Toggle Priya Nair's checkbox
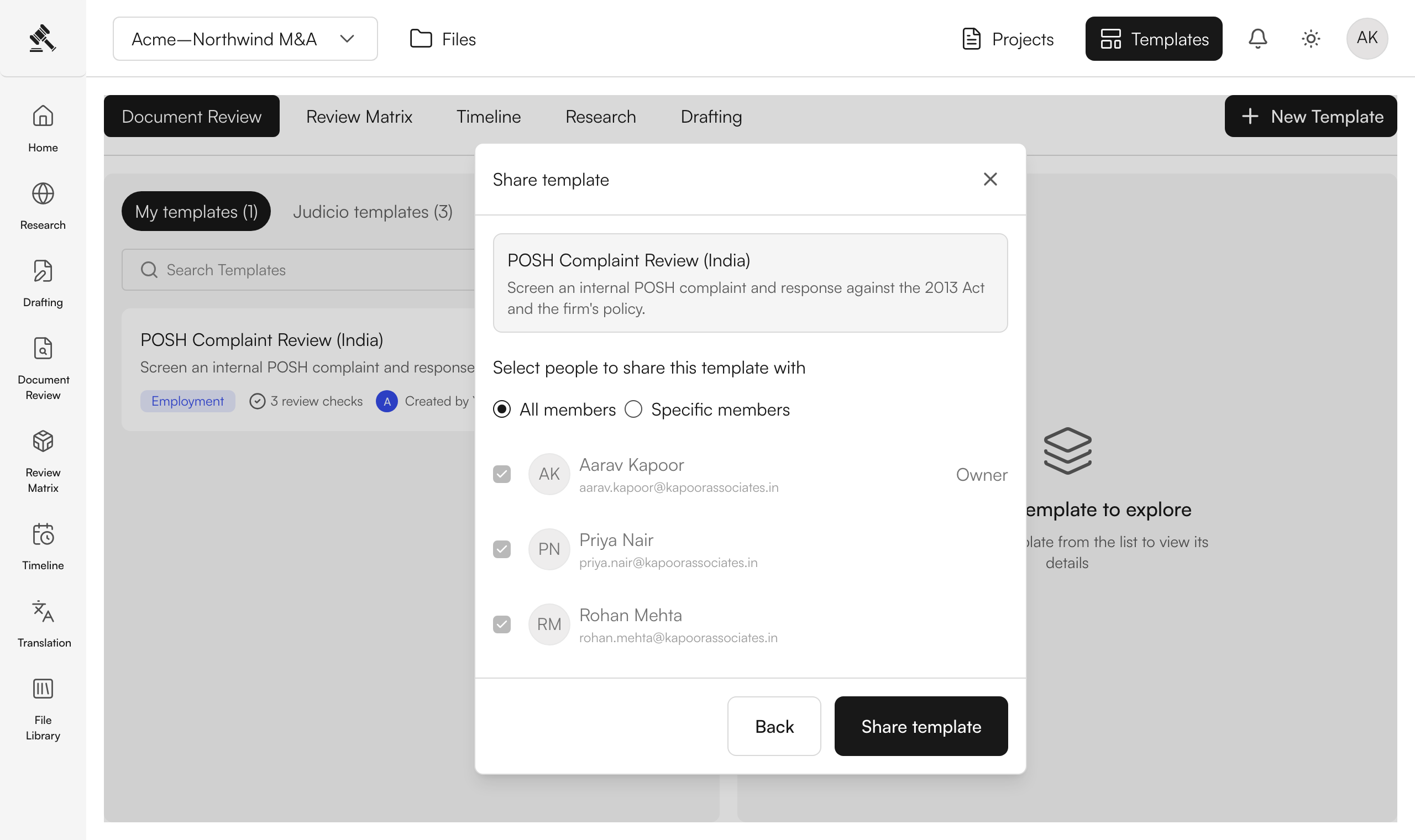 click(501, 549)
